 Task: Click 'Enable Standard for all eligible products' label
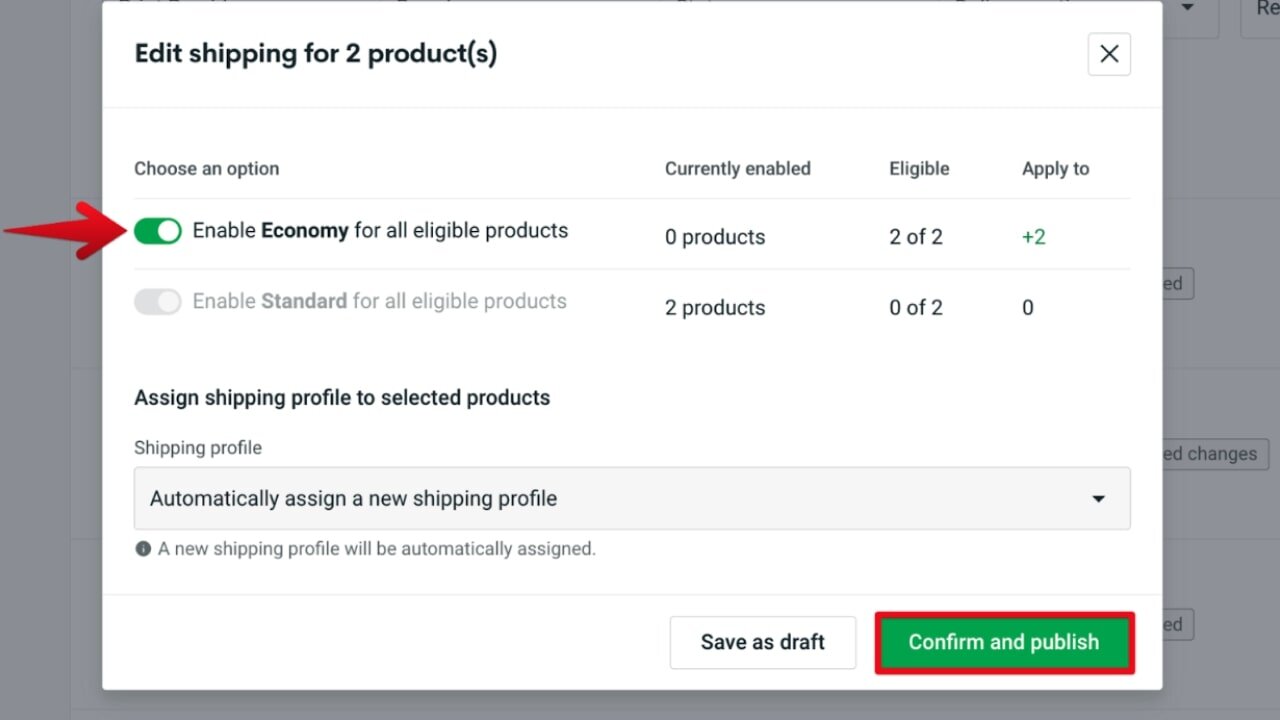pos(380,302)
